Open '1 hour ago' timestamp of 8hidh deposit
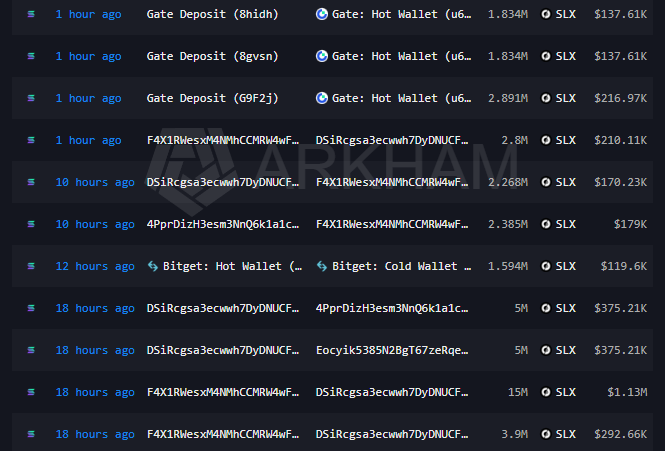 pos(88,14)
